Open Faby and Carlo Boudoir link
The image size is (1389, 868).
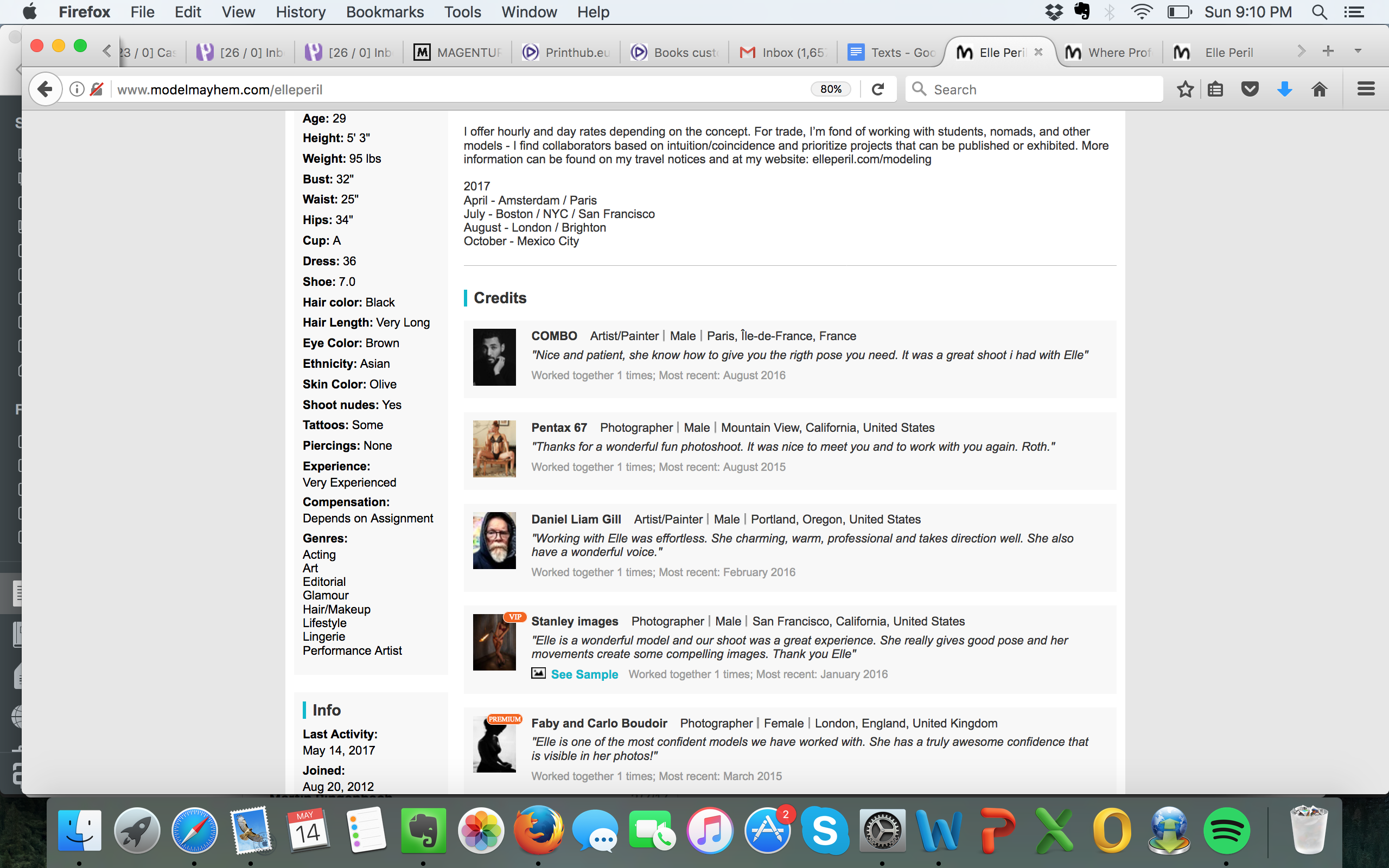[598, 723]
